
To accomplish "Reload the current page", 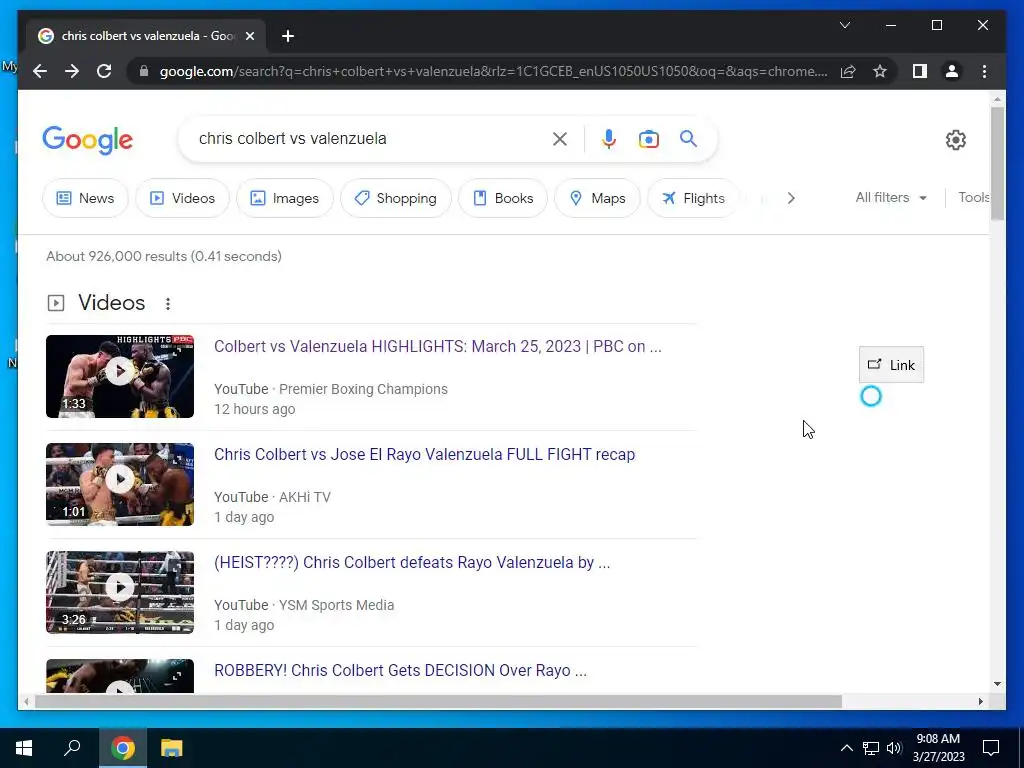I will point(104,71).
